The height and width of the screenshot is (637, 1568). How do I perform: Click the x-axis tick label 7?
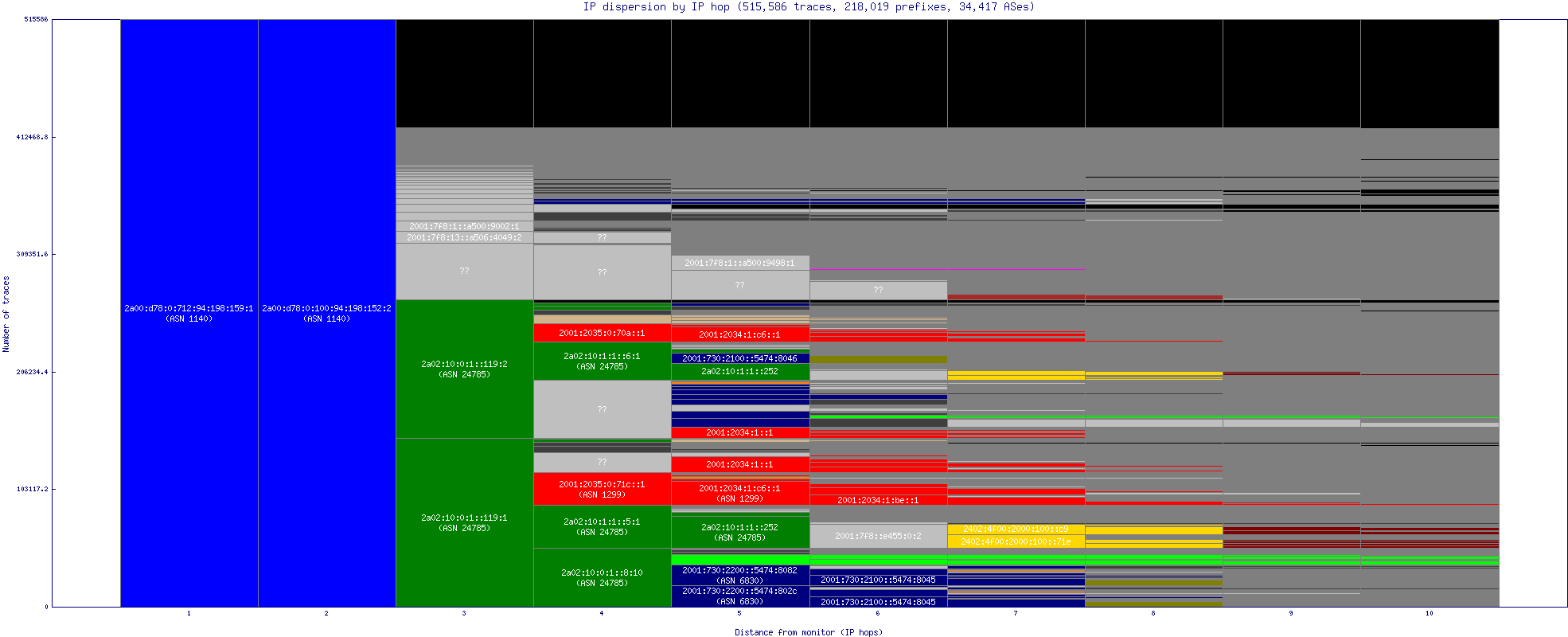(1016, 613)
